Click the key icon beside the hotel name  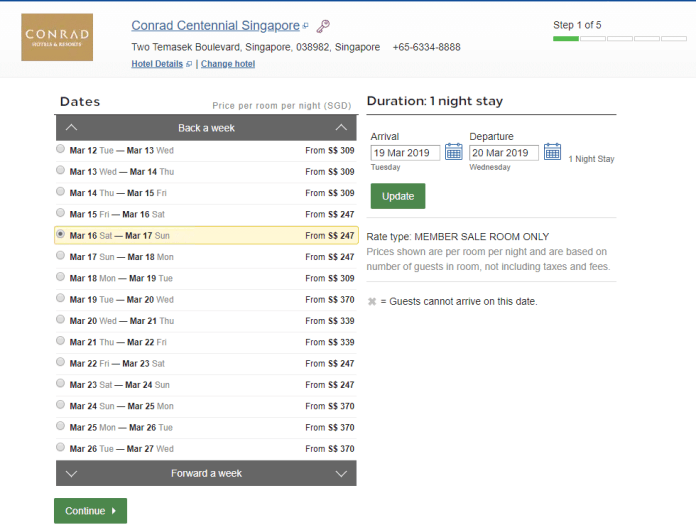click(323, 26)
